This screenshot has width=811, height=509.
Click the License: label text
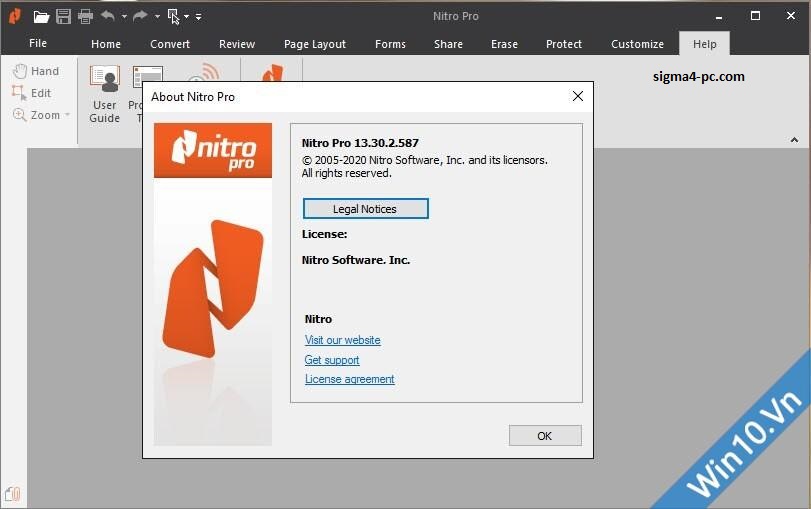coord(324,234)
